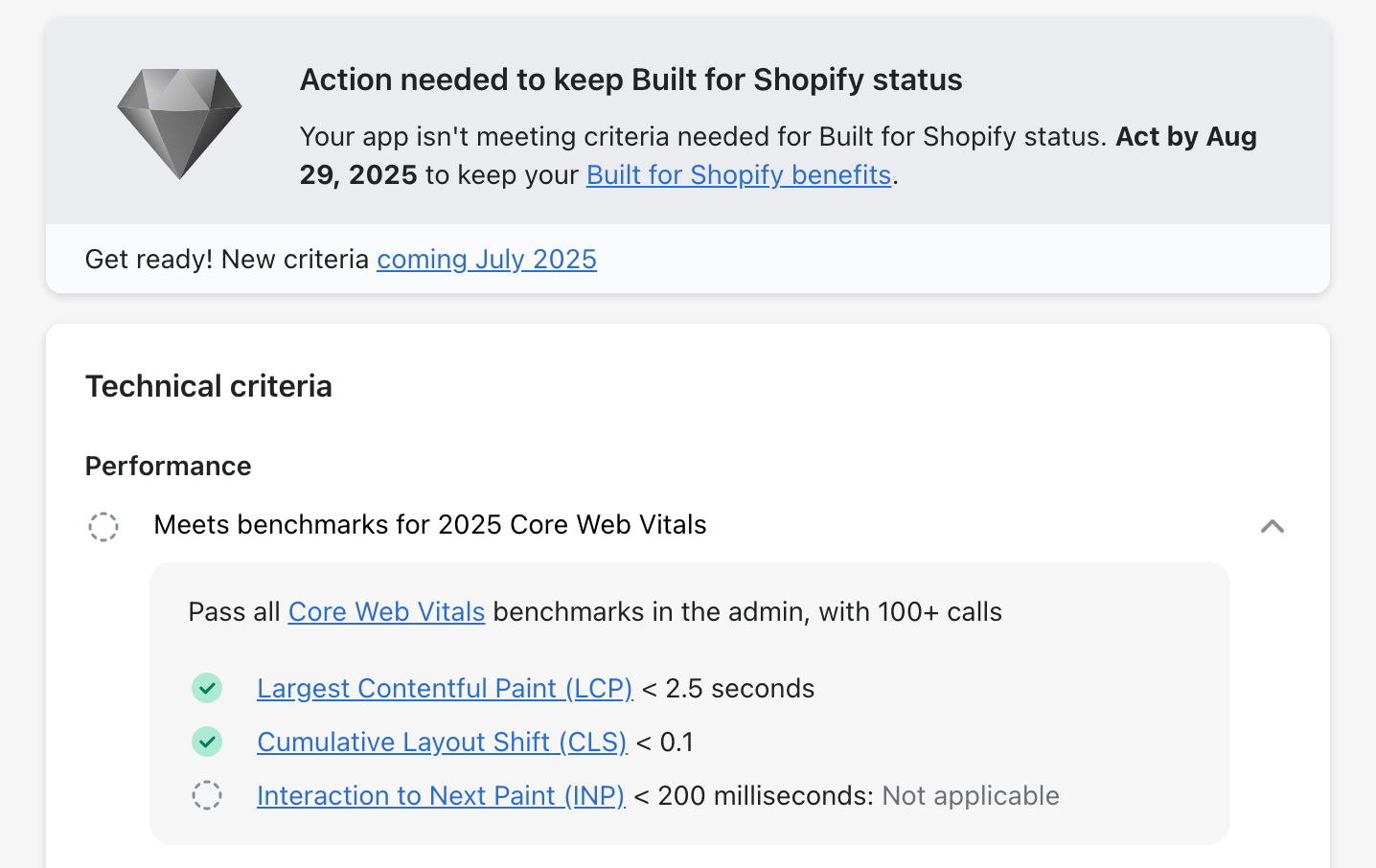
Task: Open the Cumulative Layout Shift (CLS) link
Action: click(442, 742)
